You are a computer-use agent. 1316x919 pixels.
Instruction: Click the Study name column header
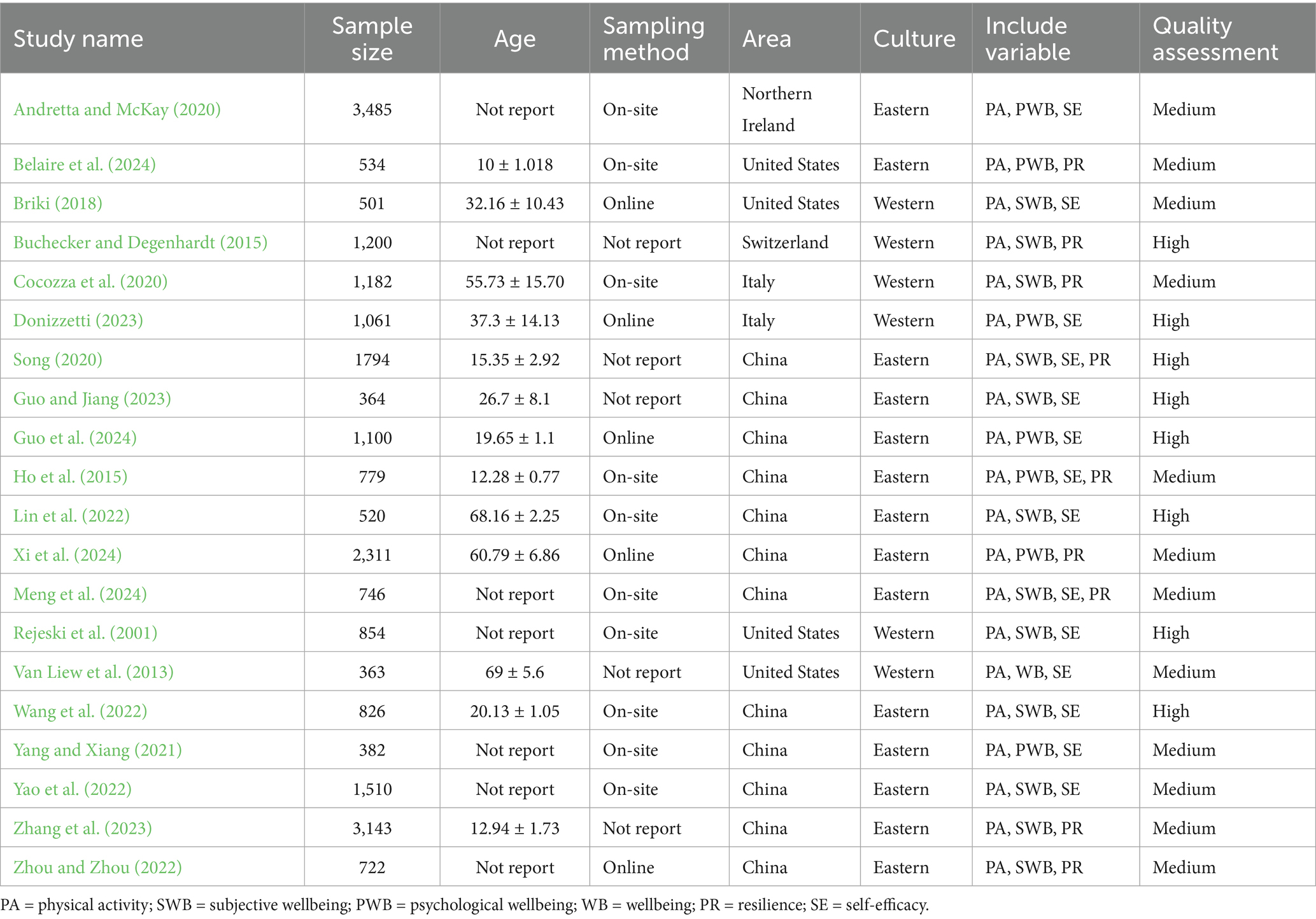click(x=78, y=39)
